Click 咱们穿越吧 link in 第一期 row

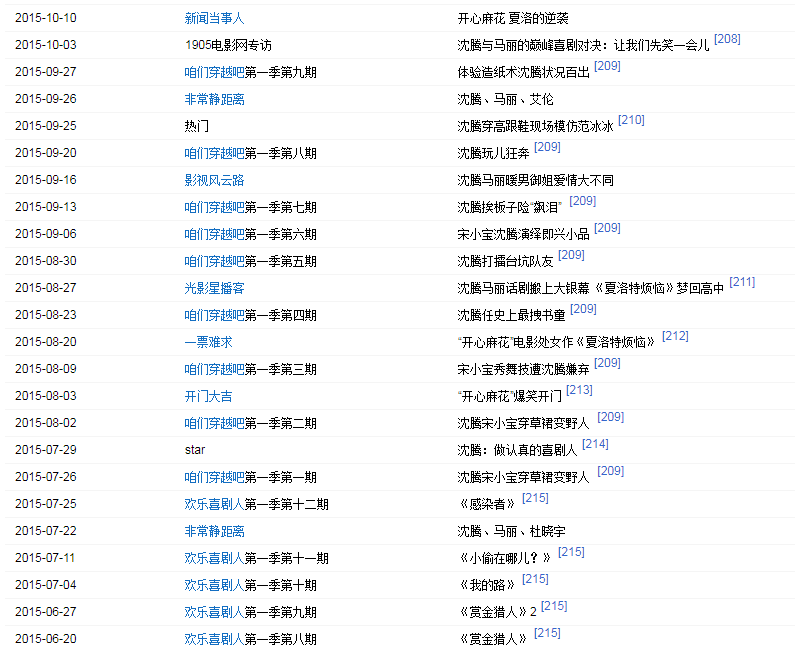(214, 477)
